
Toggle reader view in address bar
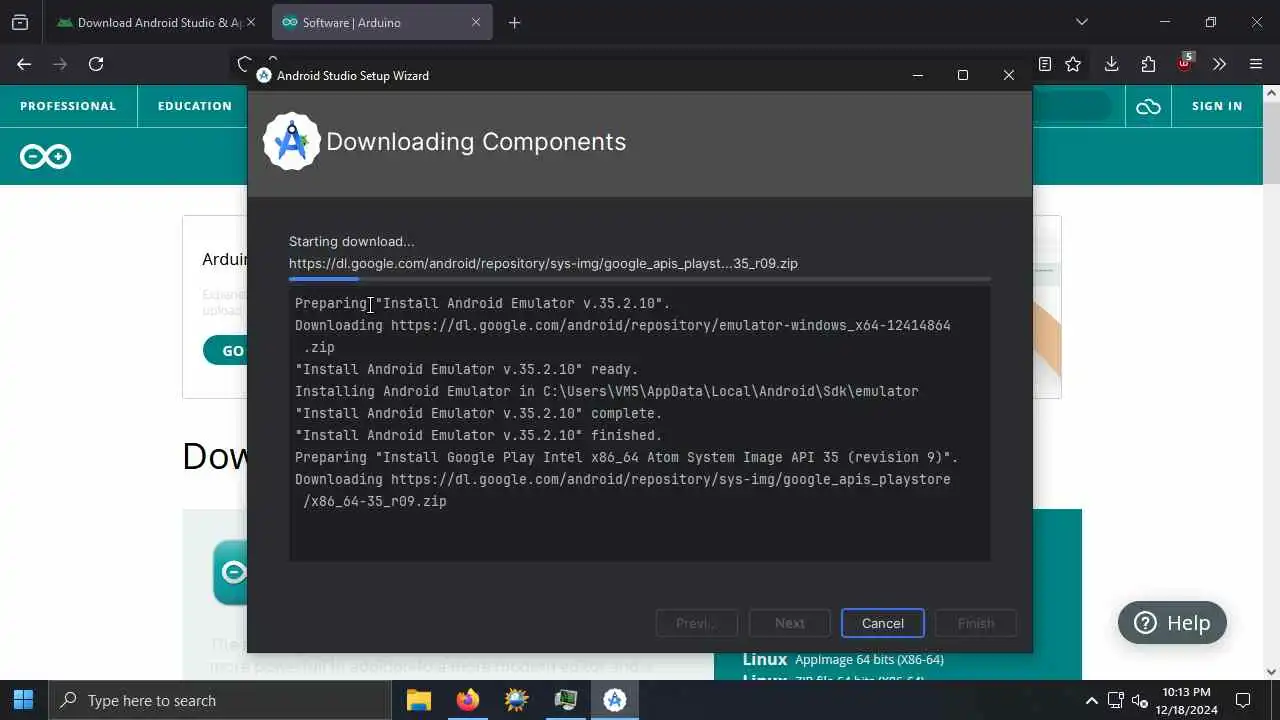1045,64
